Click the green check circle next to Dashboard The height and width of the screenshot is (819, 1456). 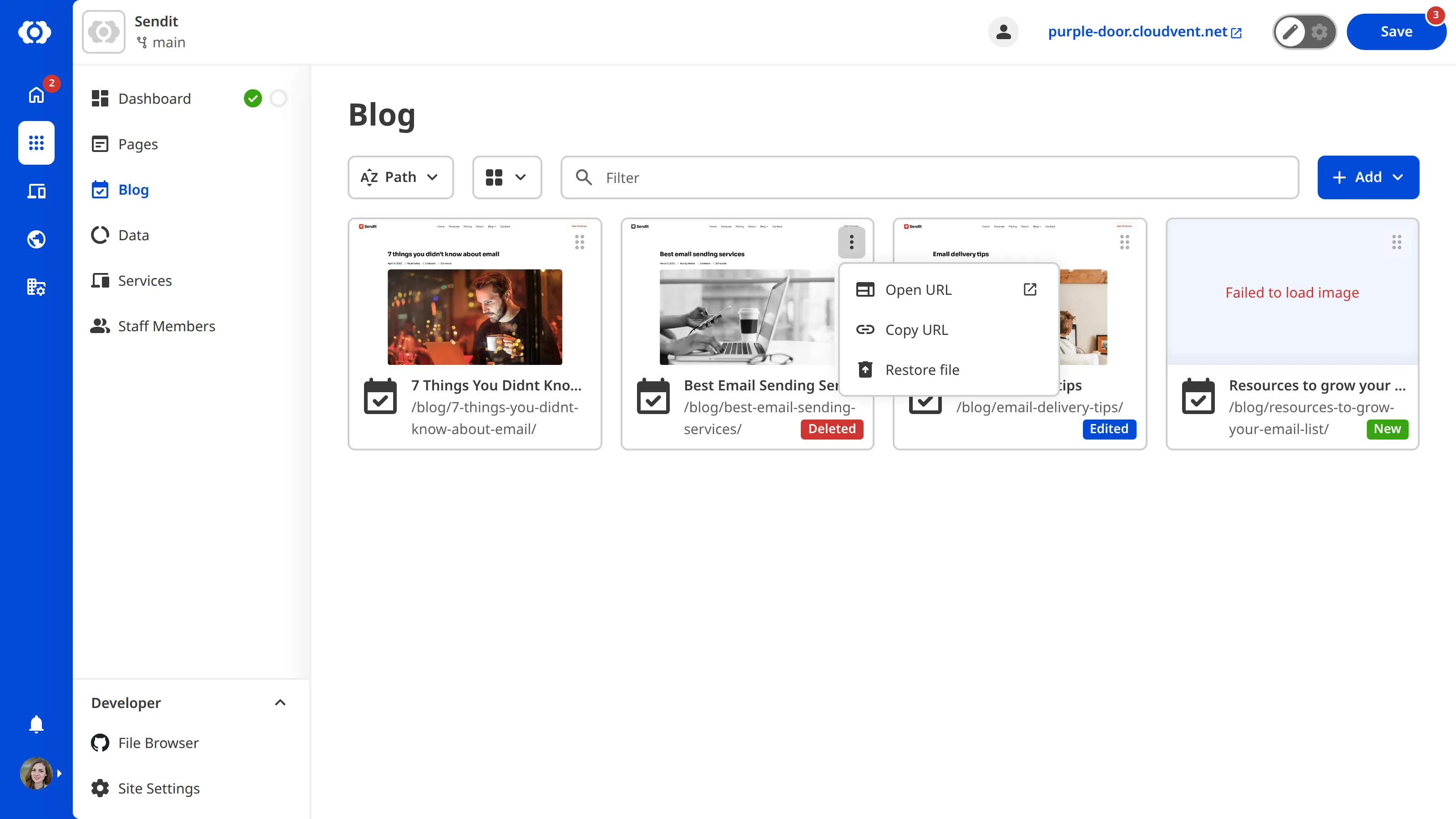click(253, 98)
